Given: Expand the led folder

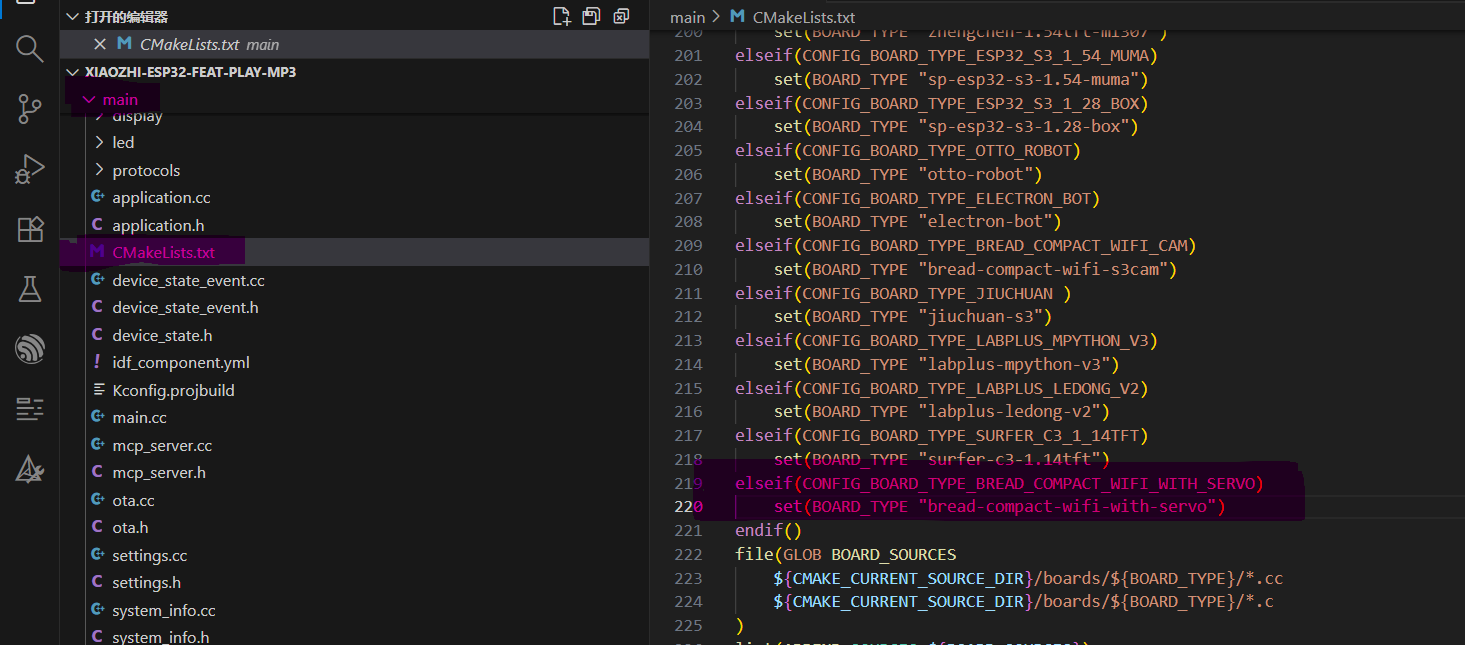Looking at the screenshot, I should tap(123, 143).
